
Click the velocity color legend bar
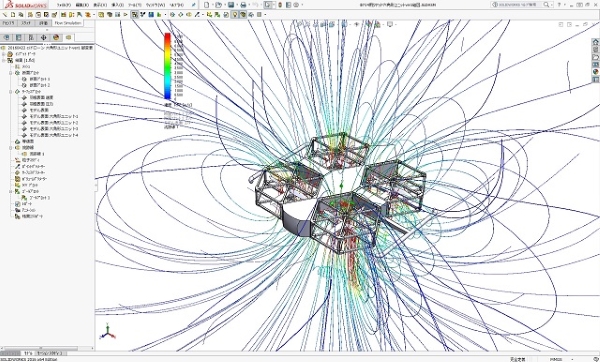pos(168,66)
